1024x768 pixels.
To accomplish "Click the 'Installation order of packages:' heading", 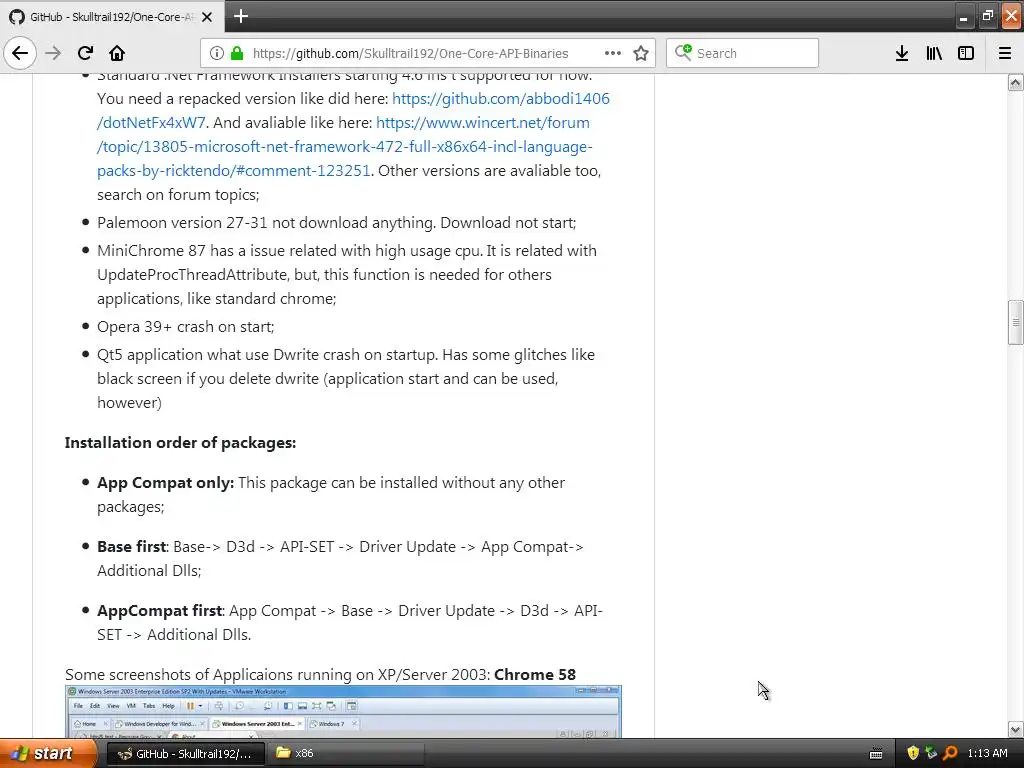I will pyautogui.click(x=180, y=443).
